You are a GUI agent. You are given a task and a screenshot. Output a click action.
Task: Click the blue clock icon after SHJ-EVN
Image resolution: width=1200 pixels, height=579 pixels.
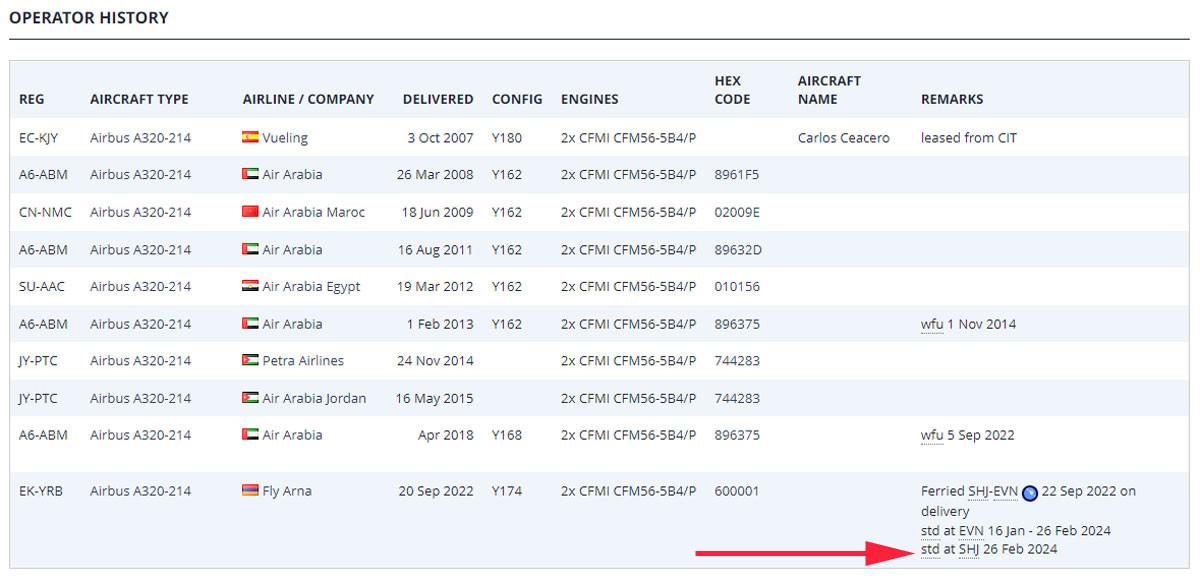pyautogui.click(x=1030, y=492)
